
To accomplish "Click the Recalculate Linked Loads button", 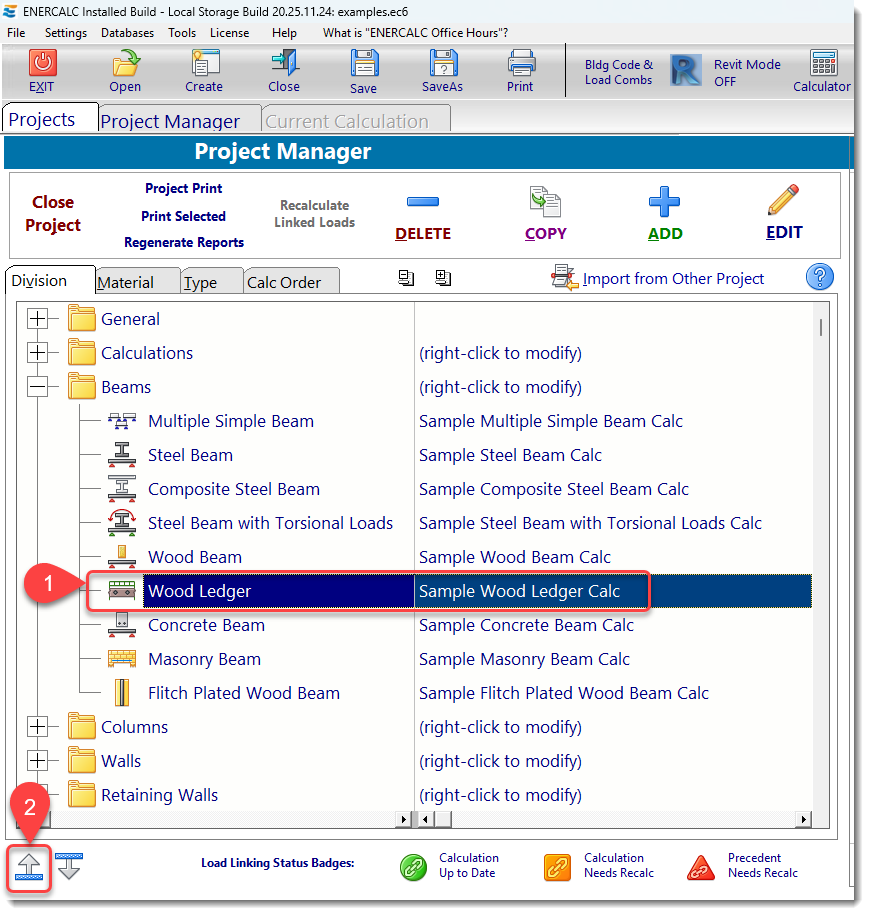I will (x=314, y=215).
